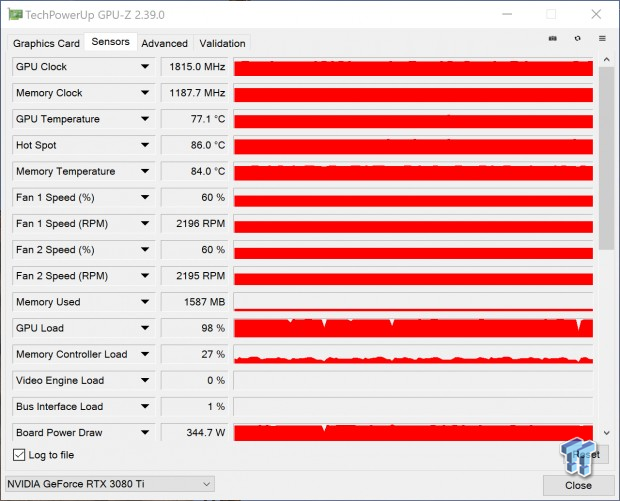Click the 86.0 °C Hot Spot value
The image size is (620, 501).
[194, 145]
